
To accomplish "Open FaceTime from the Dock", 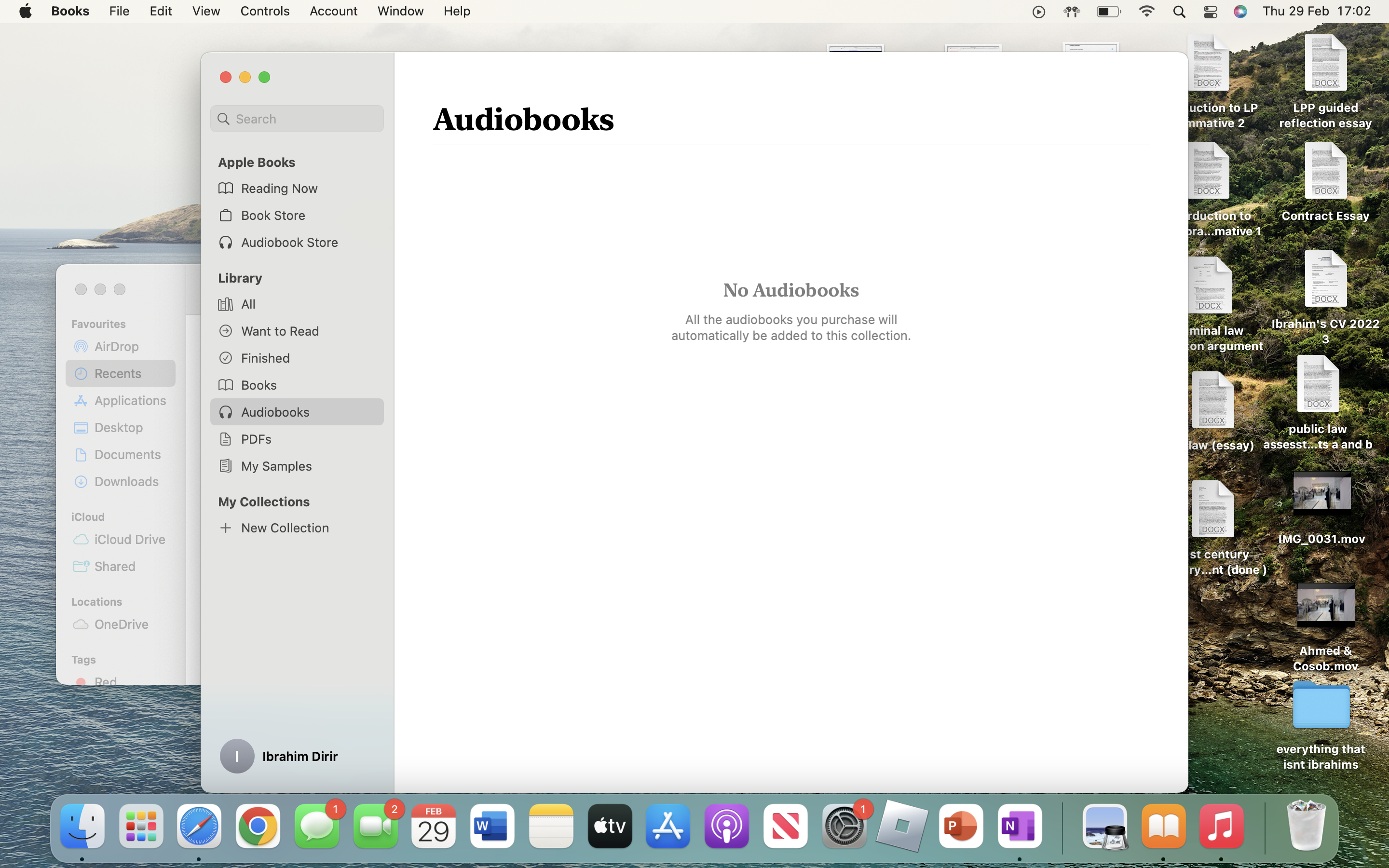I will [375, 827].
